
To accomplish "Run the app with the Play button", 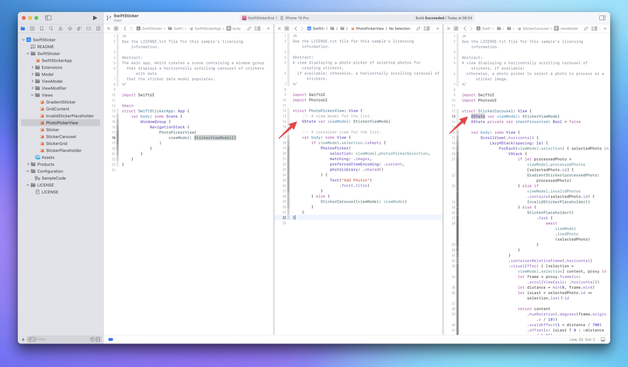I will (x=95, y=18).
